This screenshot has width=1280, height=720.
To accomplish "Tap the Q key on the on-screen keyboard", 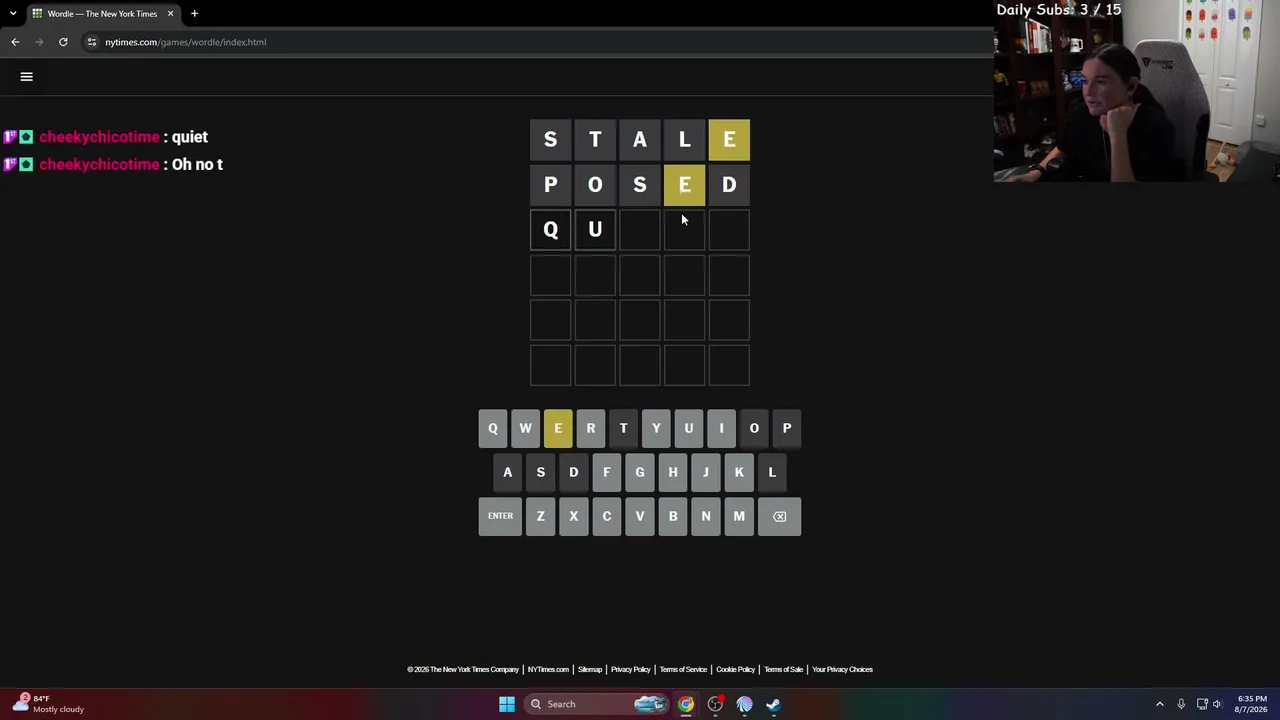I will pyautogui.click(x=493, y=428).
